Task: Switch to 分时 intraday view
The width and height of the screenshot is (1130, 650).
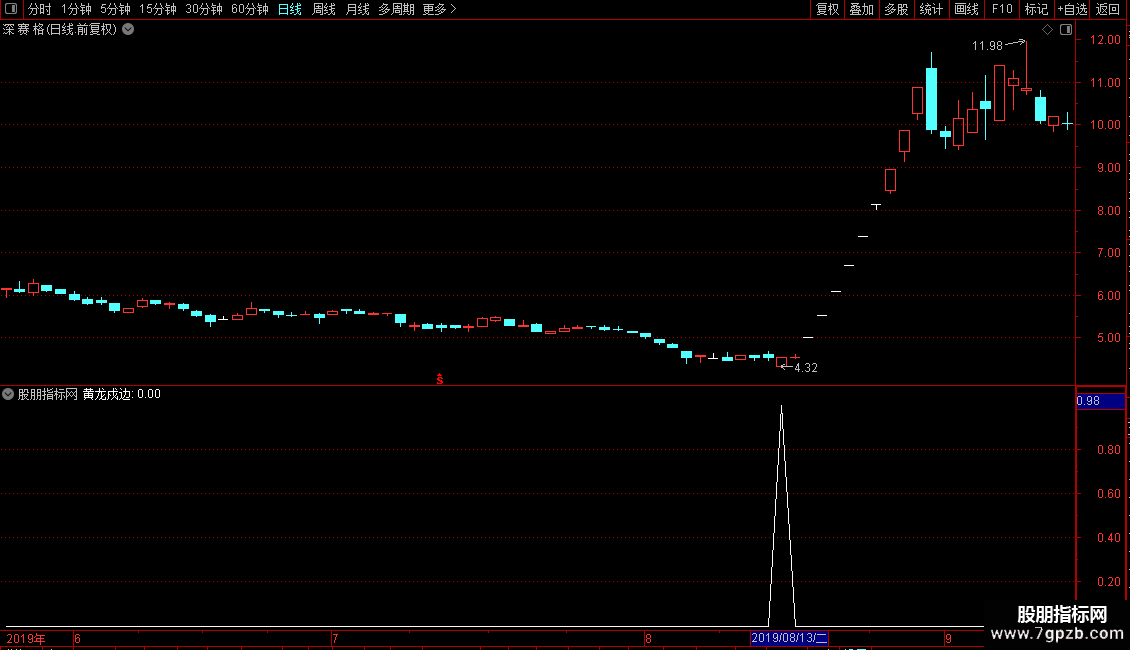Action: click(40, 9)
